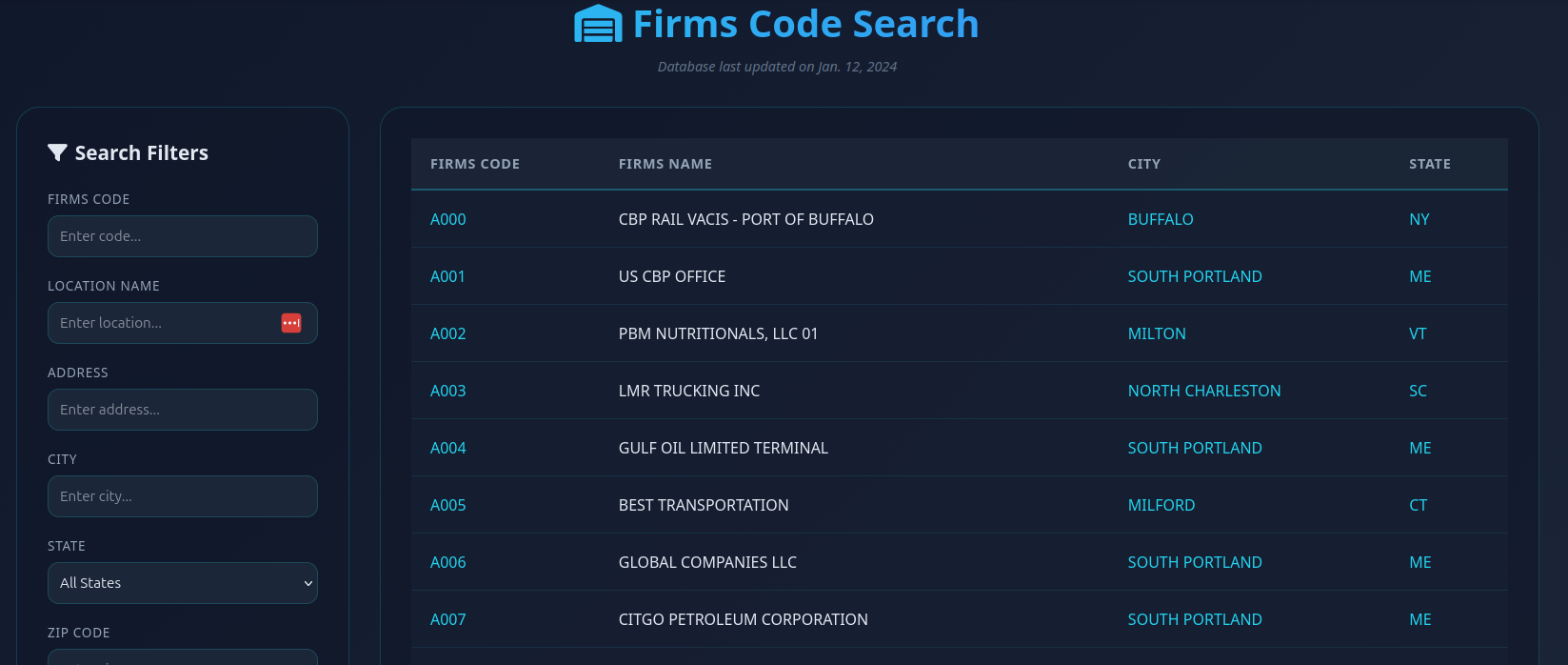Select CBP RAIL VACIS - PORT OF BUFFALO name

[746, 219]
